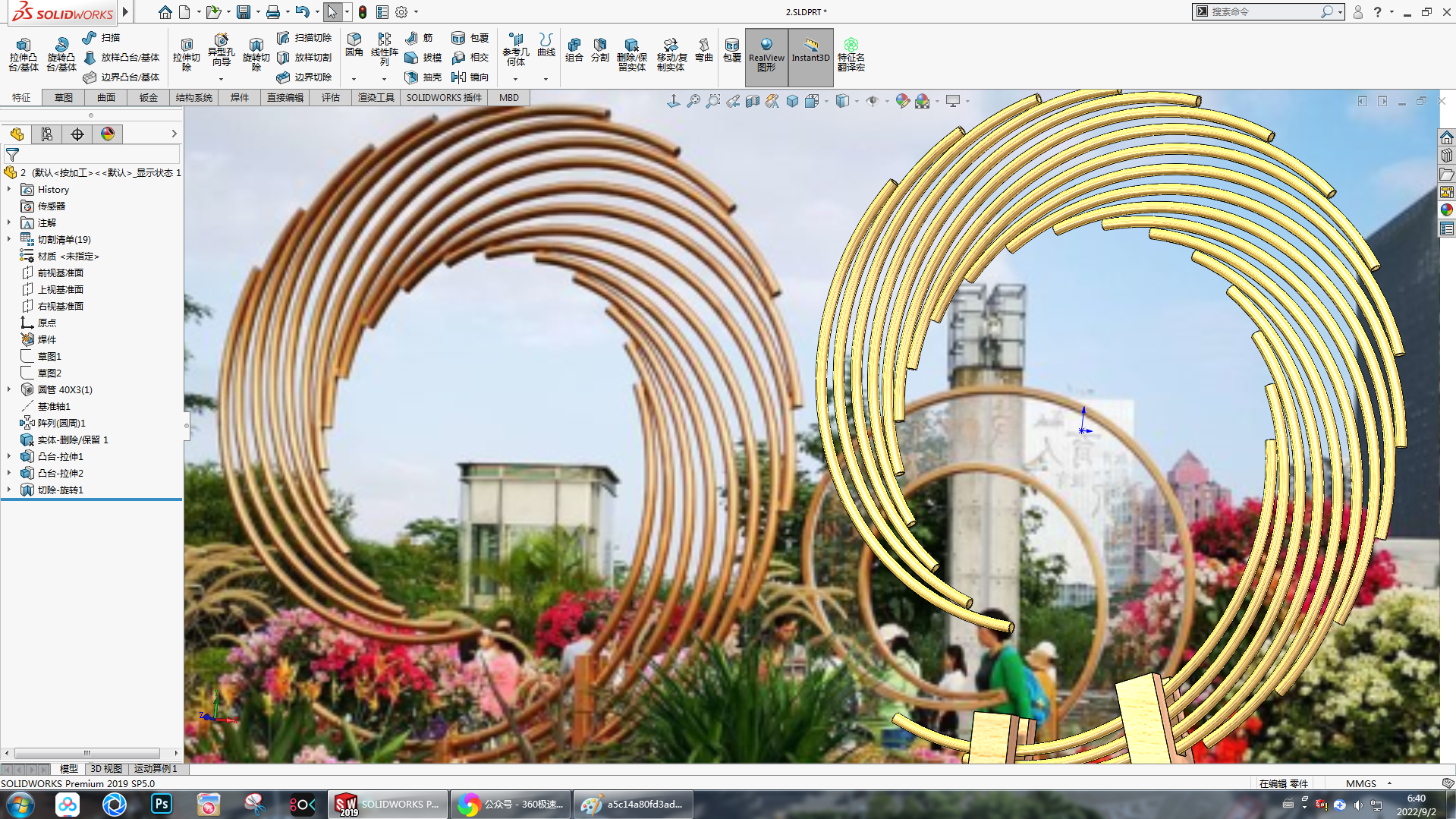Select the Shell (抽壳) tool
Image resolution: width=1456 pixels, height=819 pixels.
[423, 77]
